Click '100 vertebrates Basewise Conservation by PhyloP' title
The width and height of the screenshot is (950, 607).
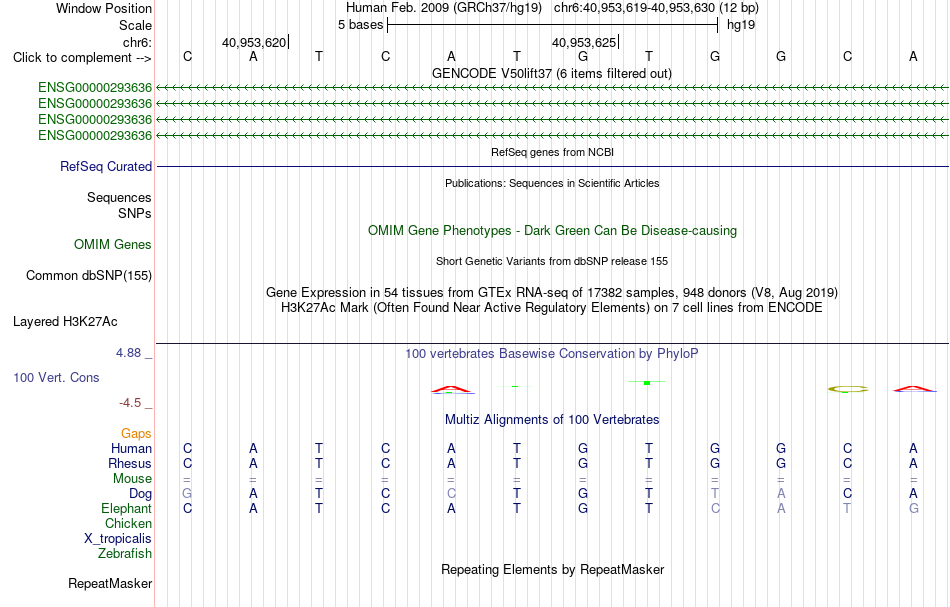552,354
